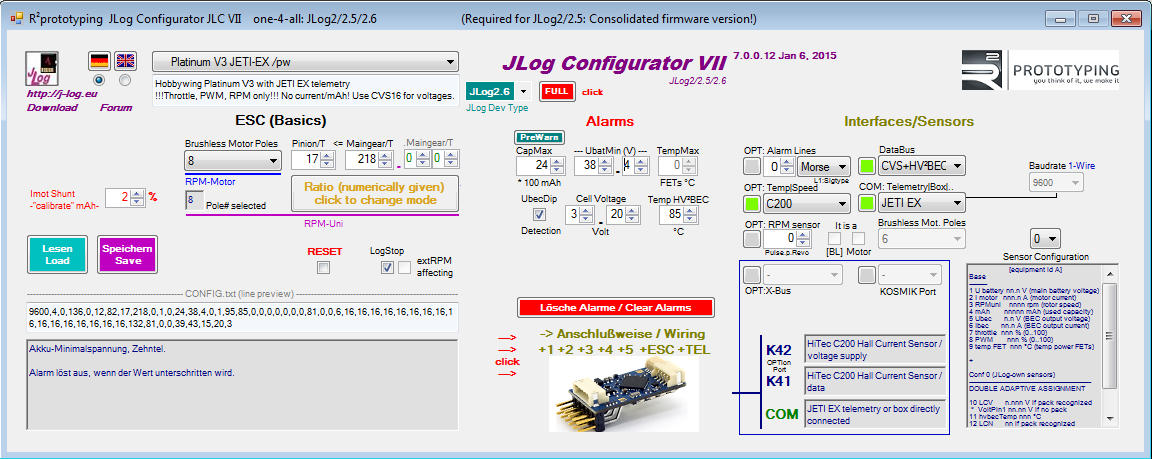Click the app icon in title bar
The image size is (1152, 459).
click(15, 19)
